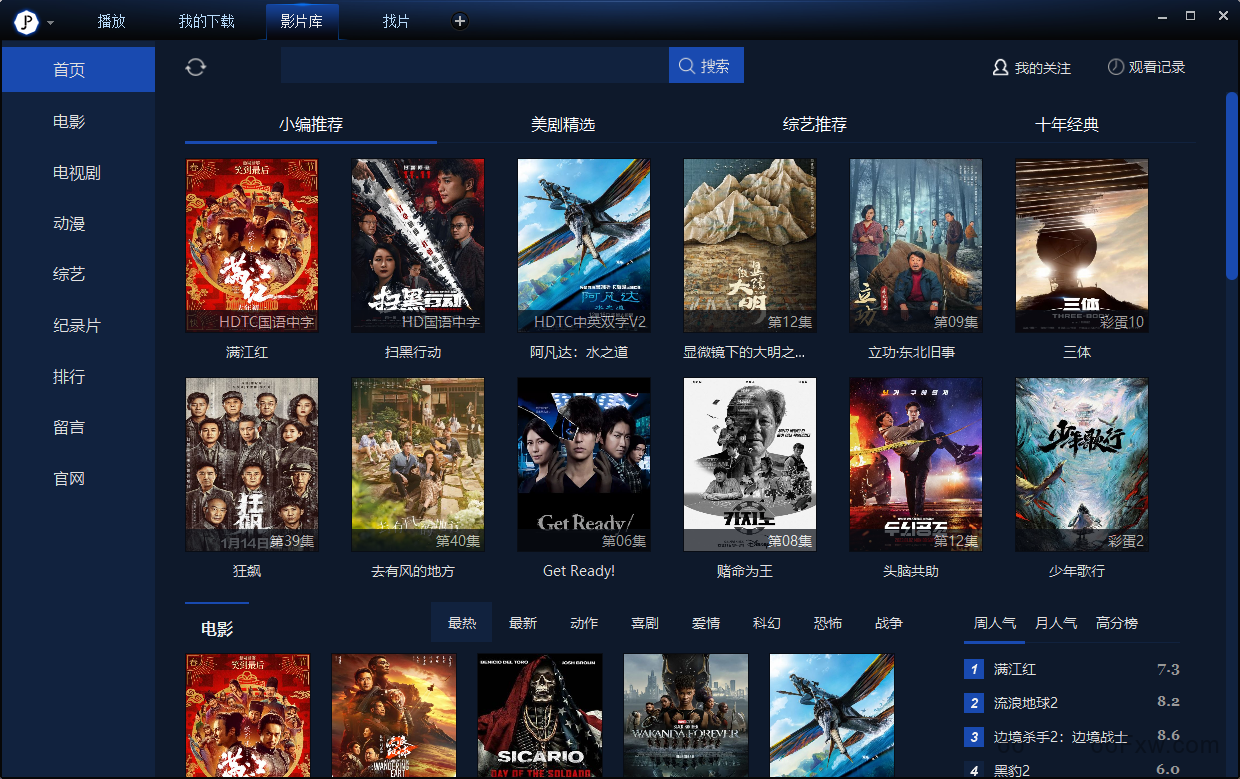Click the vertical scrollbar on the right
Image resolution: width=1240 pixels, height=779 pixels.
tap(1232, 186)
